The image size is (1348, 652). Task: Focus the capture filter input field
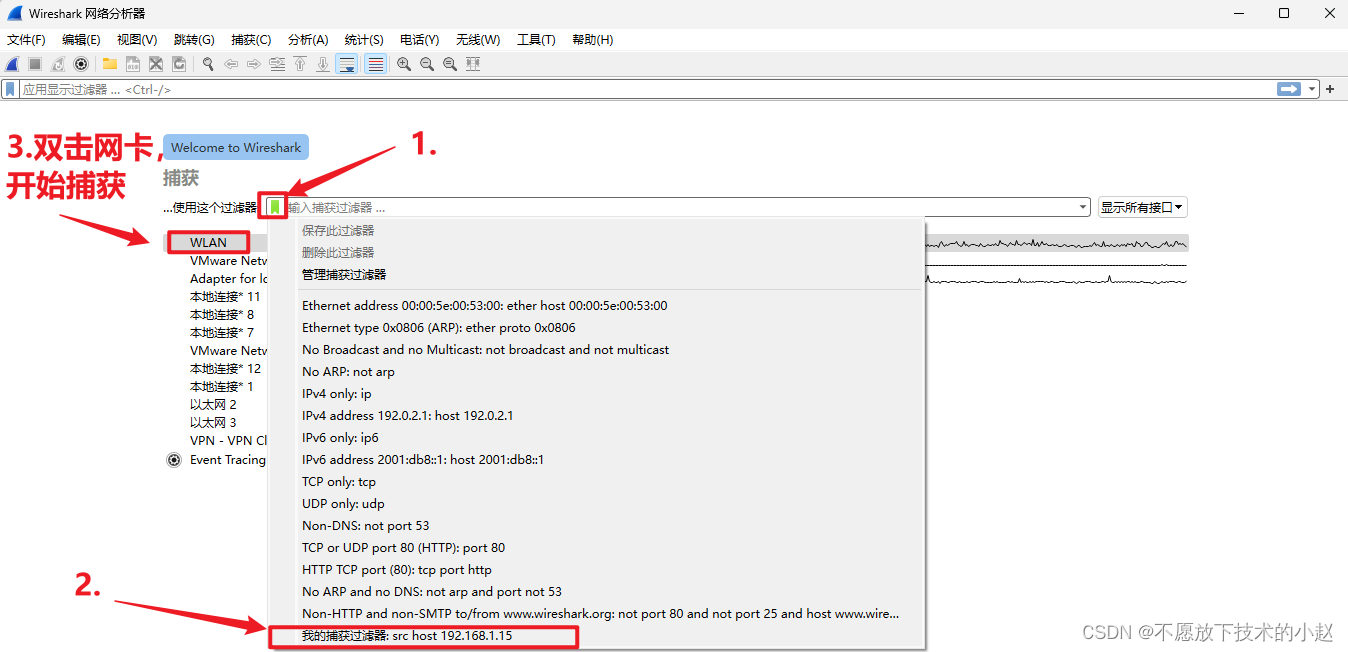click(x=681, y=208)
